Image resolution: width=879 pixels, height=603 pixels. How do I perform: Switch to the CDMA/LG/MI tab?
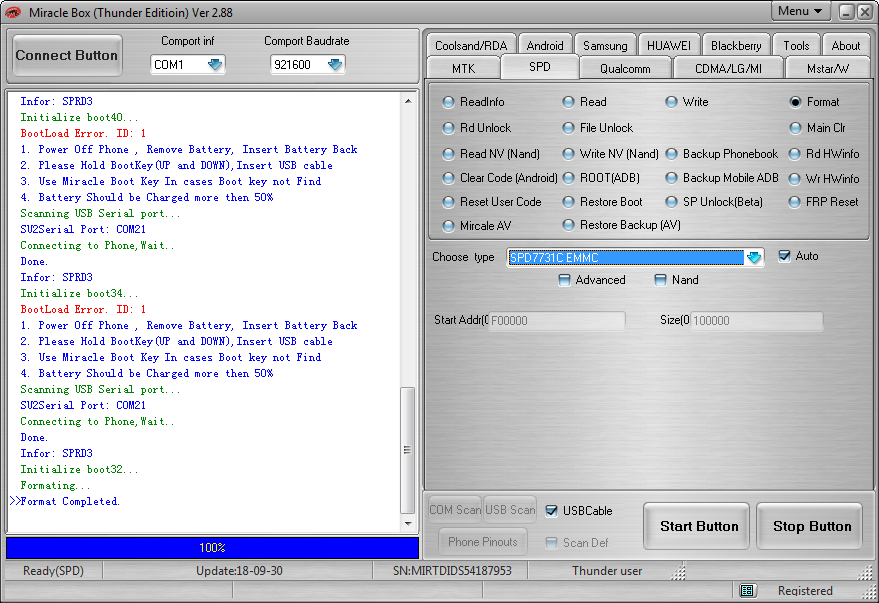pyautogui.click(x=728, y=68)
